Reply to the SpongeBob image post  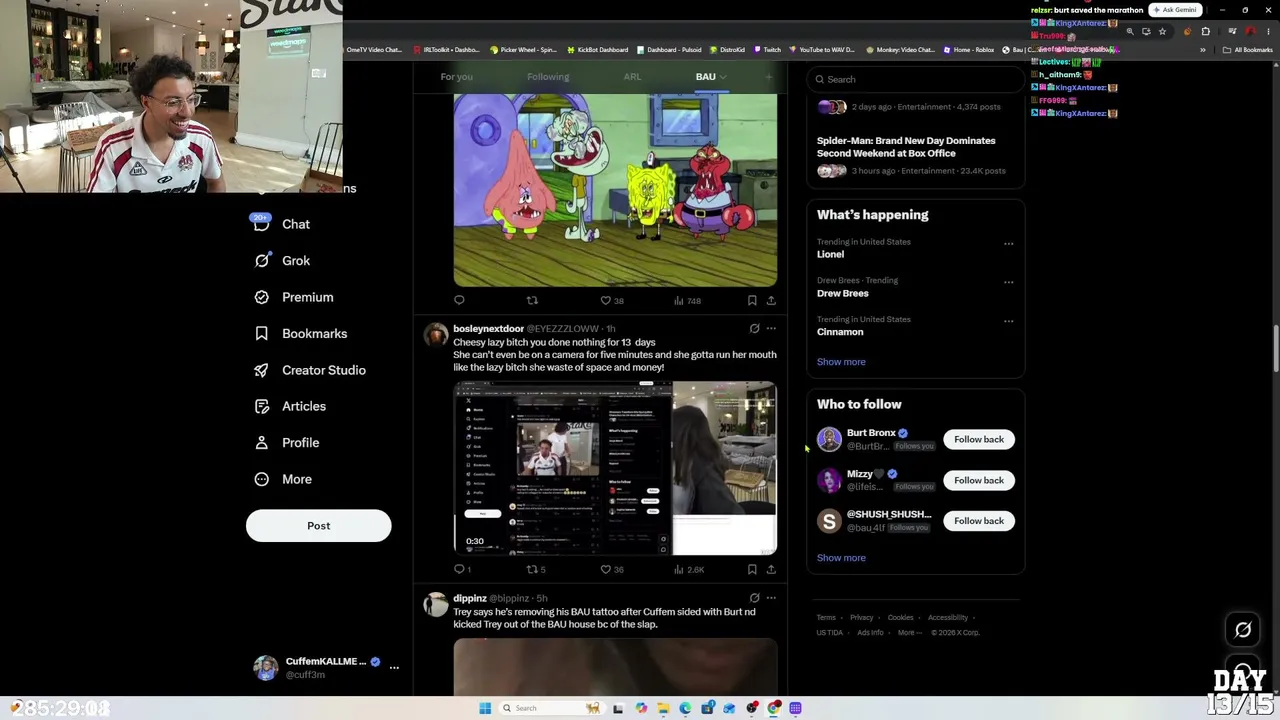459,300
